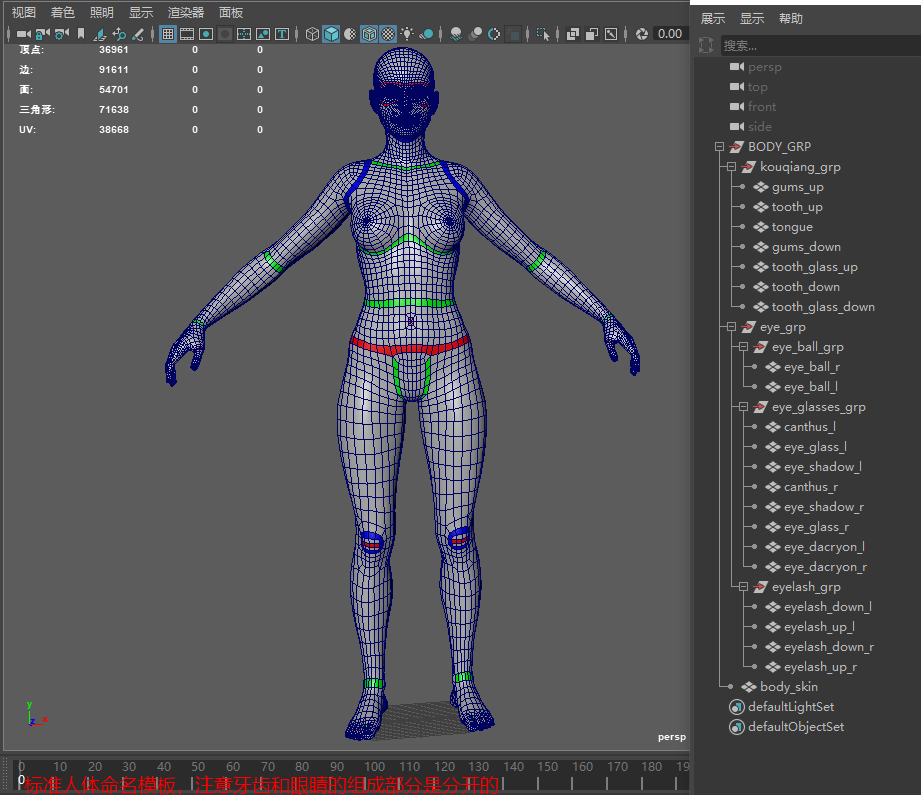
Task: Open the camera bookmarks icon
Action: (80, 34)
